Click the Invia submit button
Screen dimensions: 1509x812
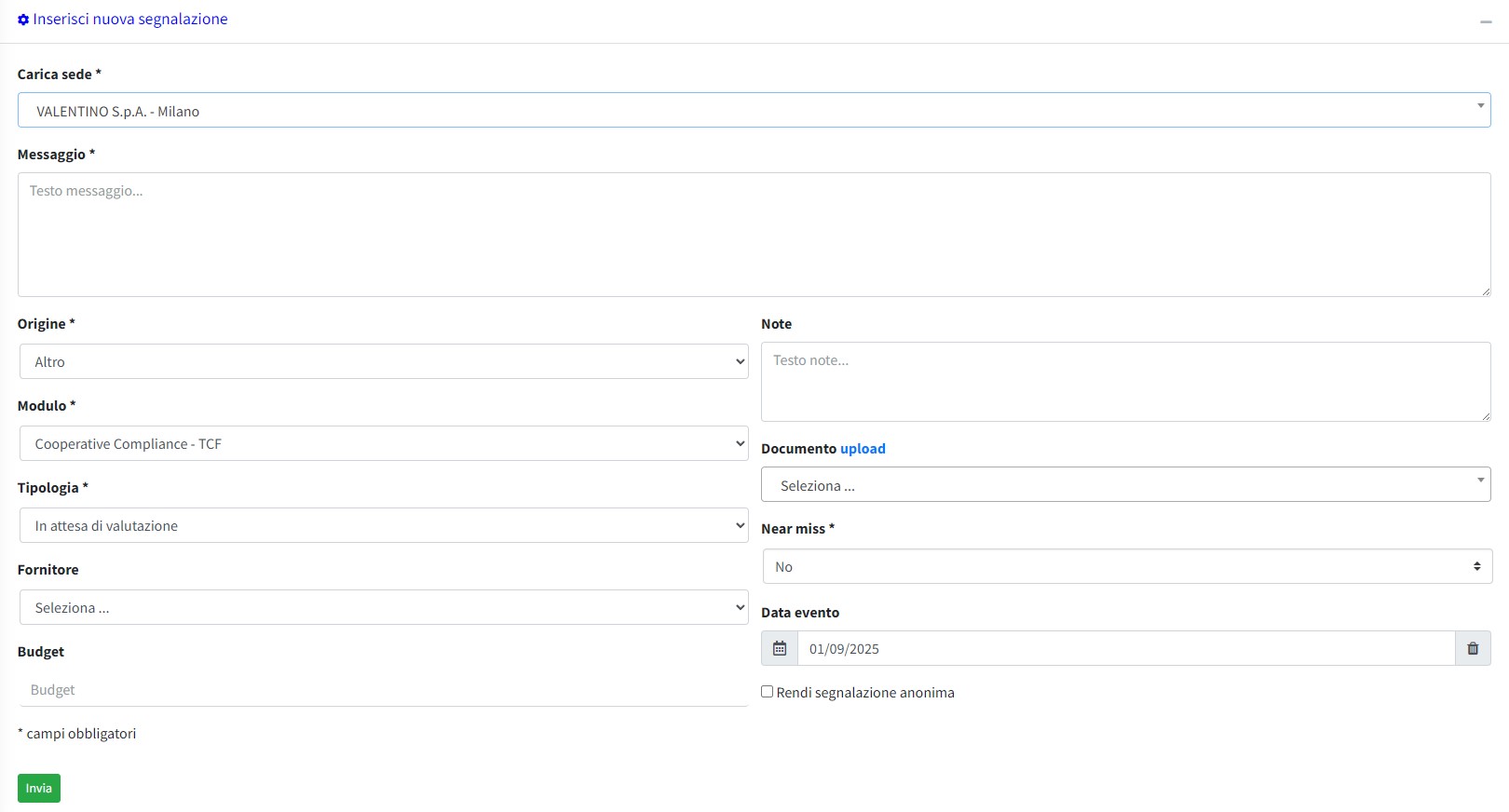click(39, 788)
